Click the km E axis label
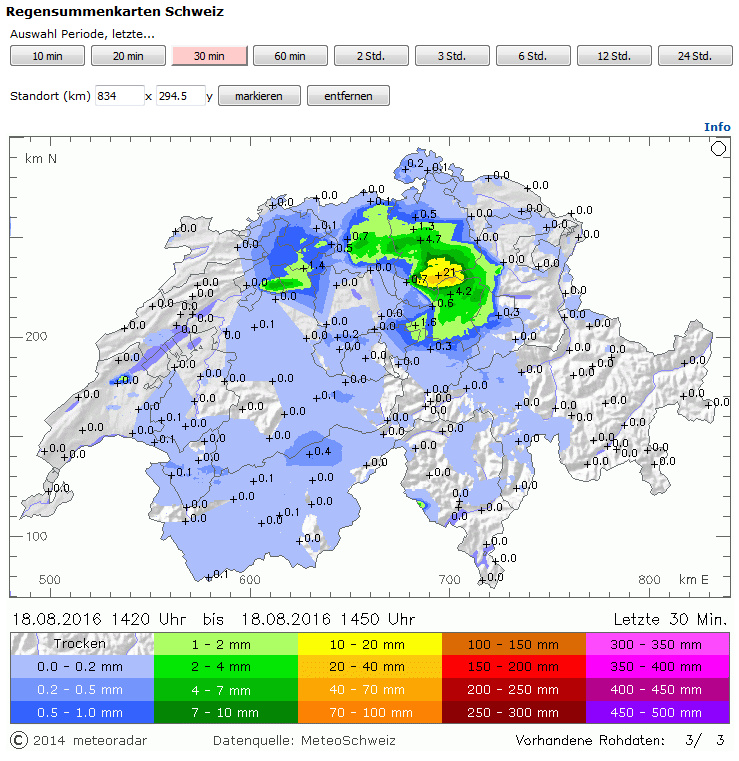 (693, 579)
